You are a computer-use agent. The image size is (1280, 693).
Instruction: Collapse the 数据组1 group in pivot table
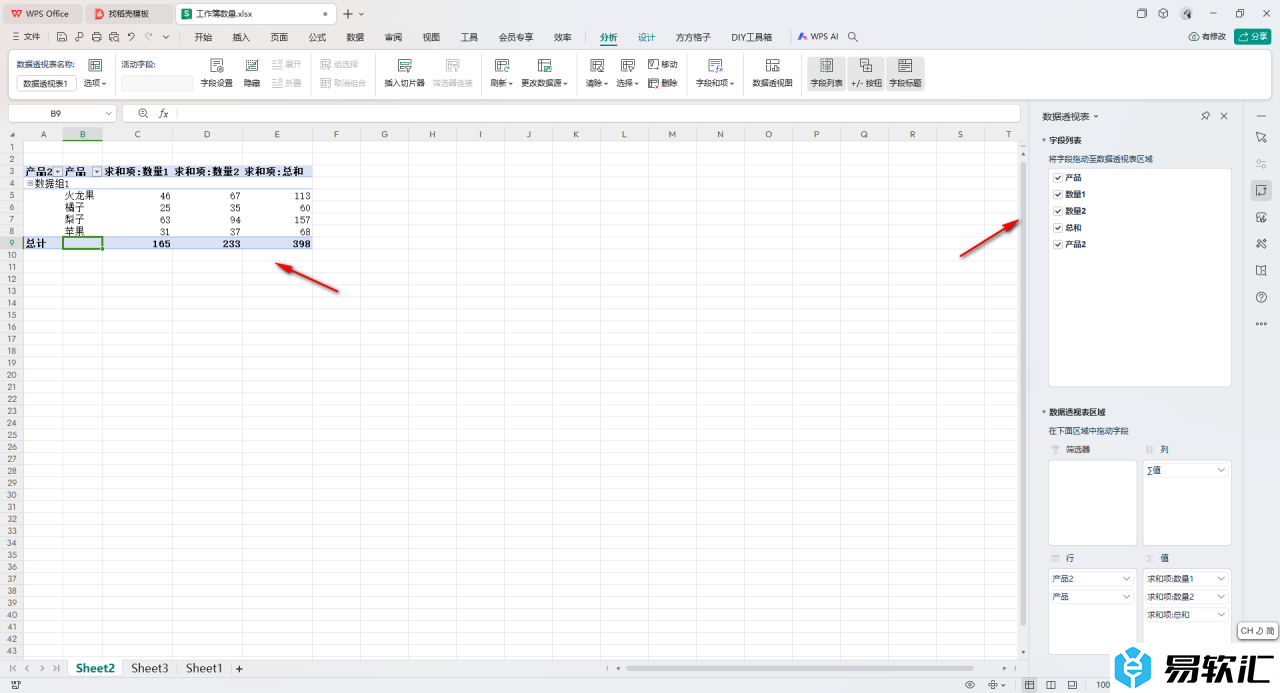pyautogui.click(x=30, y=184)
